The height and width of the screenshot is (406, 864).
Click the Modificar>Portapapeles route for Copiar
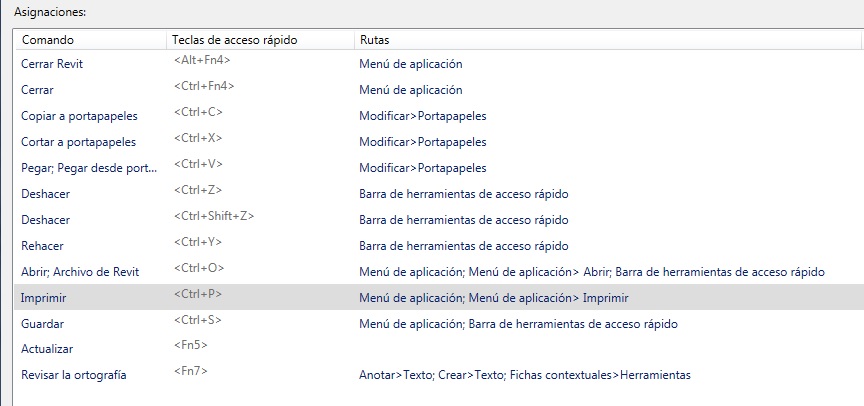423,116
